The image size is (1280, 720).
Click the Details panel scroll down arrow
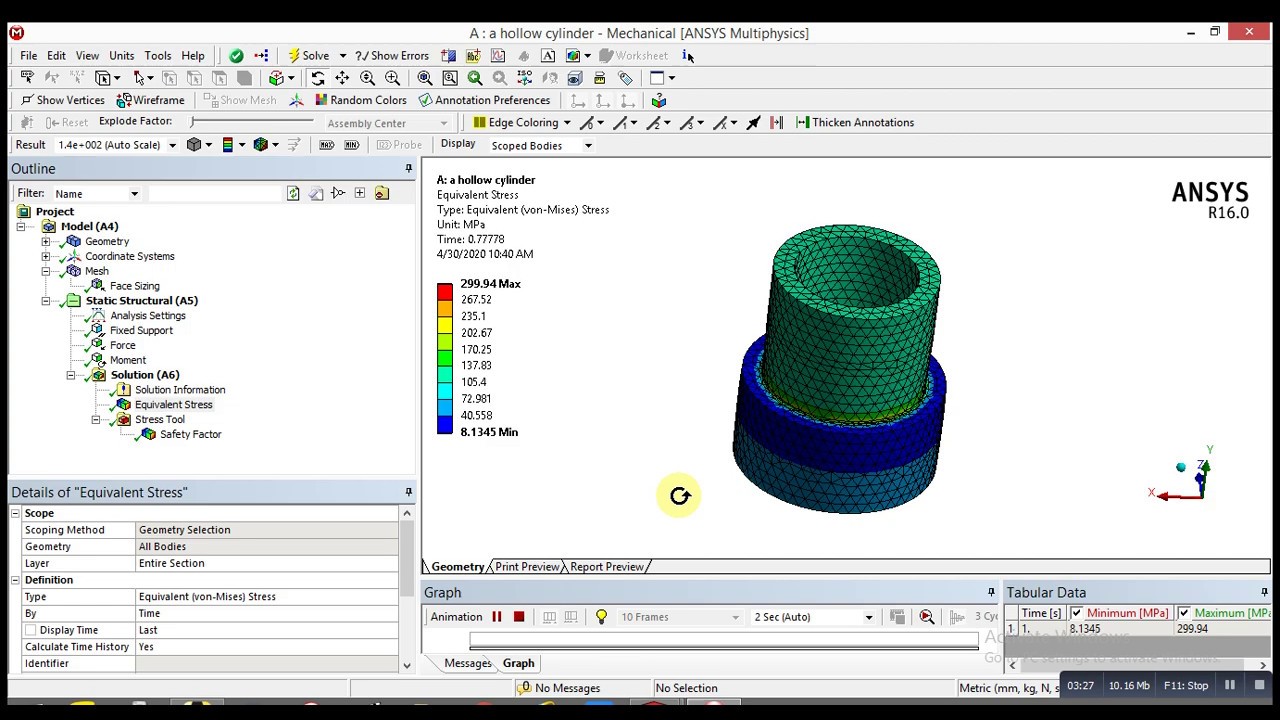pyautogui.click(x=407, y=665)
